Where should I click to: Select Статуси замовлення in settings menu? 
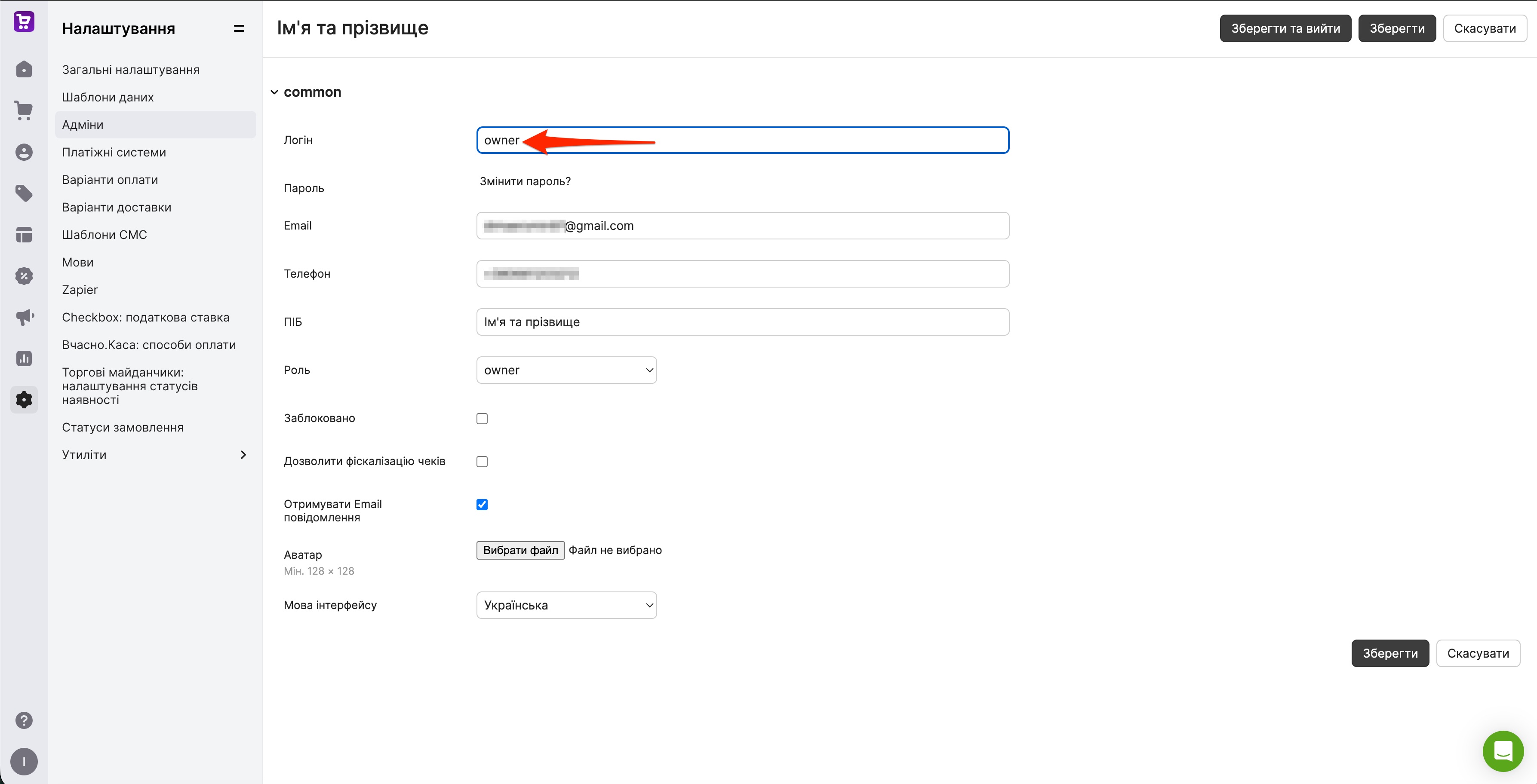click(123, 428)
